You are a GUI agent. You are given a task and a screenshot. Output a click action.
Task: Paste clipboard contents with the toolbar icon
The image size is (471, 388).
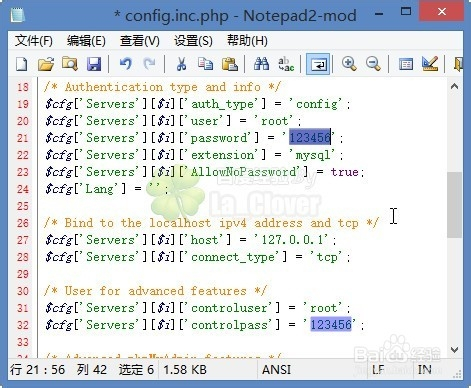pos(230,64)
